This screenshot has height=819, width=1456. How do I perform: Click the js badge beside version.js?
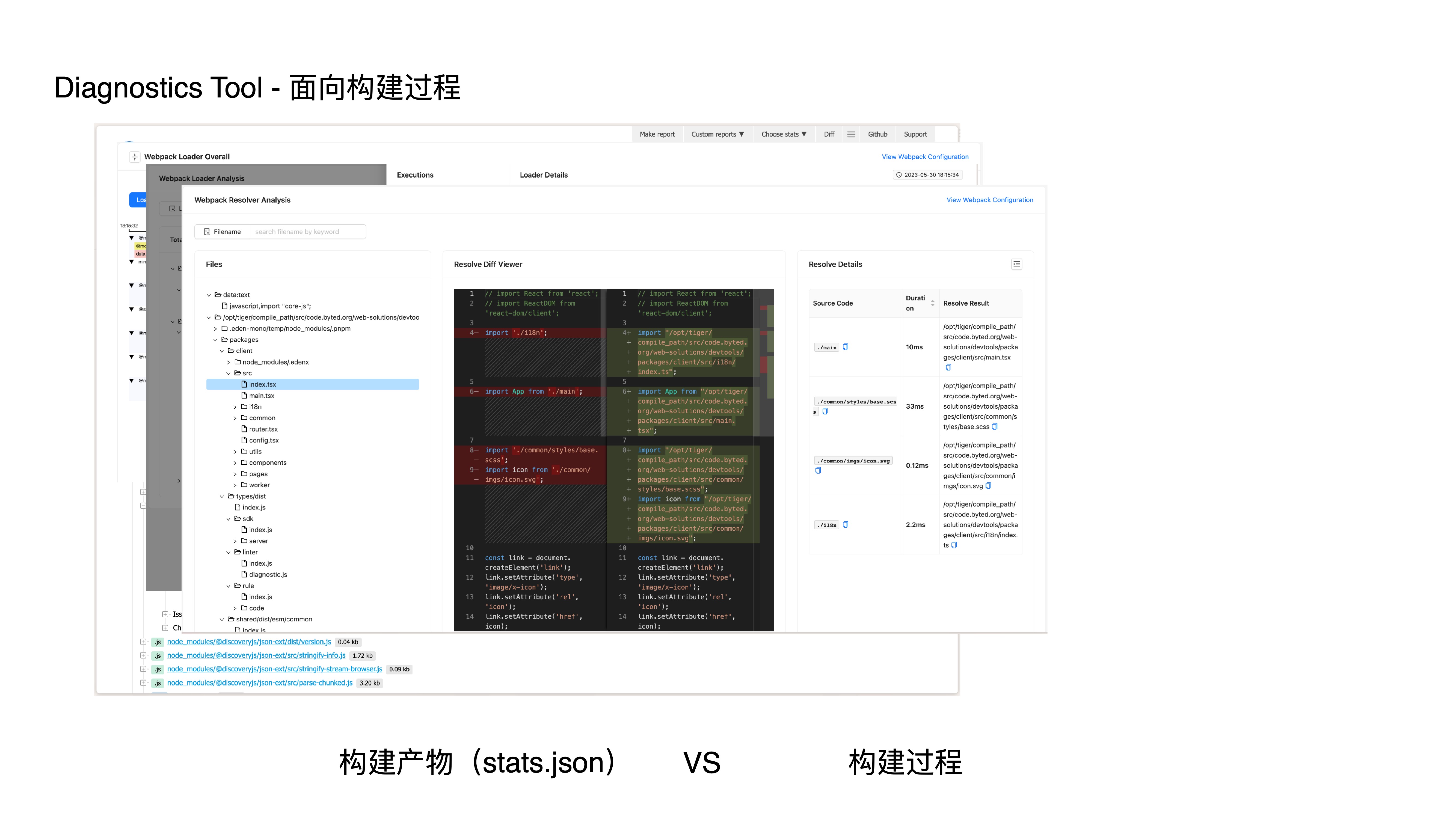158,642
